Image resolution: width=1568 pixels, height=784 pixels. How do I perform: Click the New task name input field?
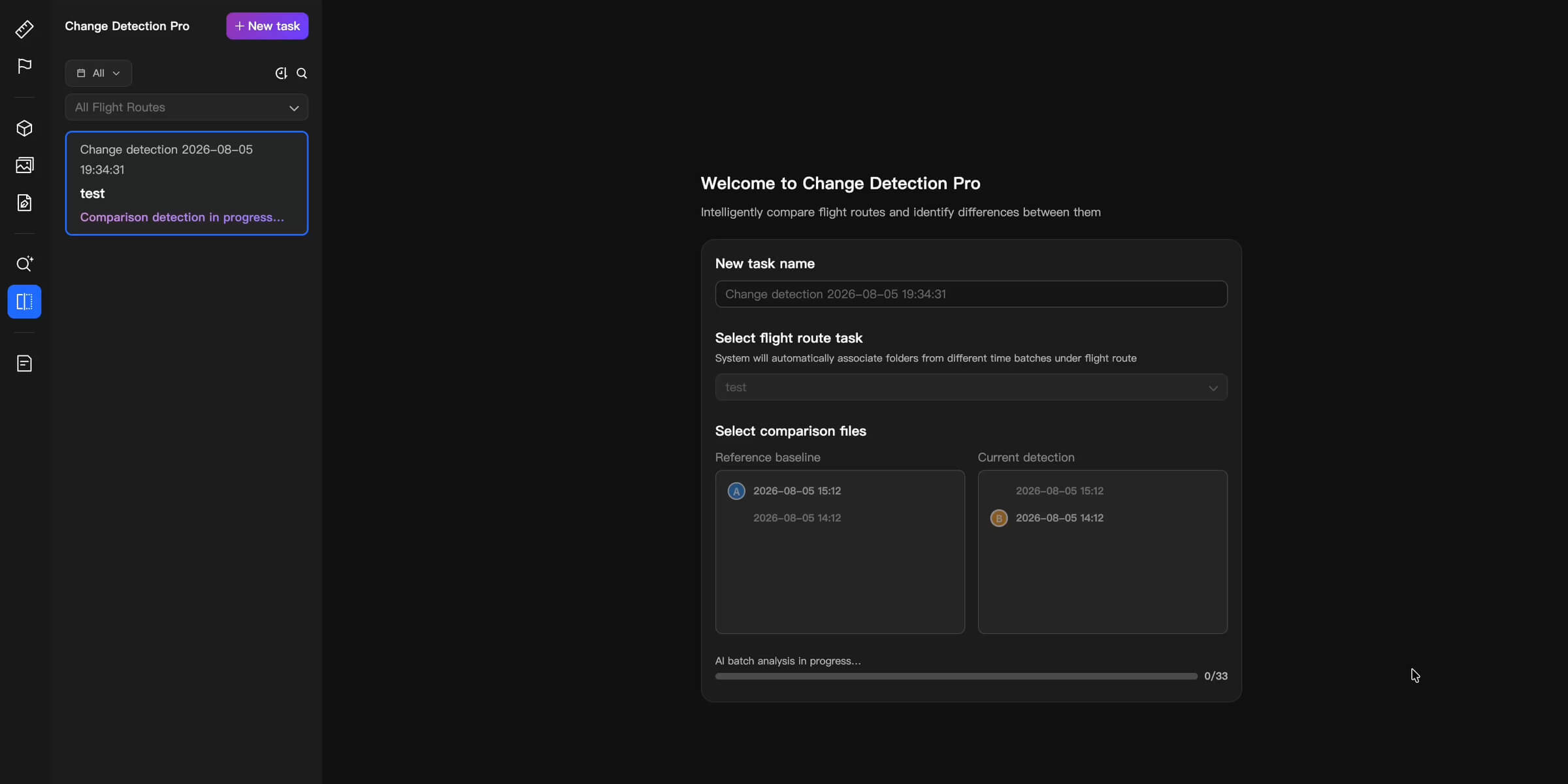pyautogui.click(x=972, y=294)
